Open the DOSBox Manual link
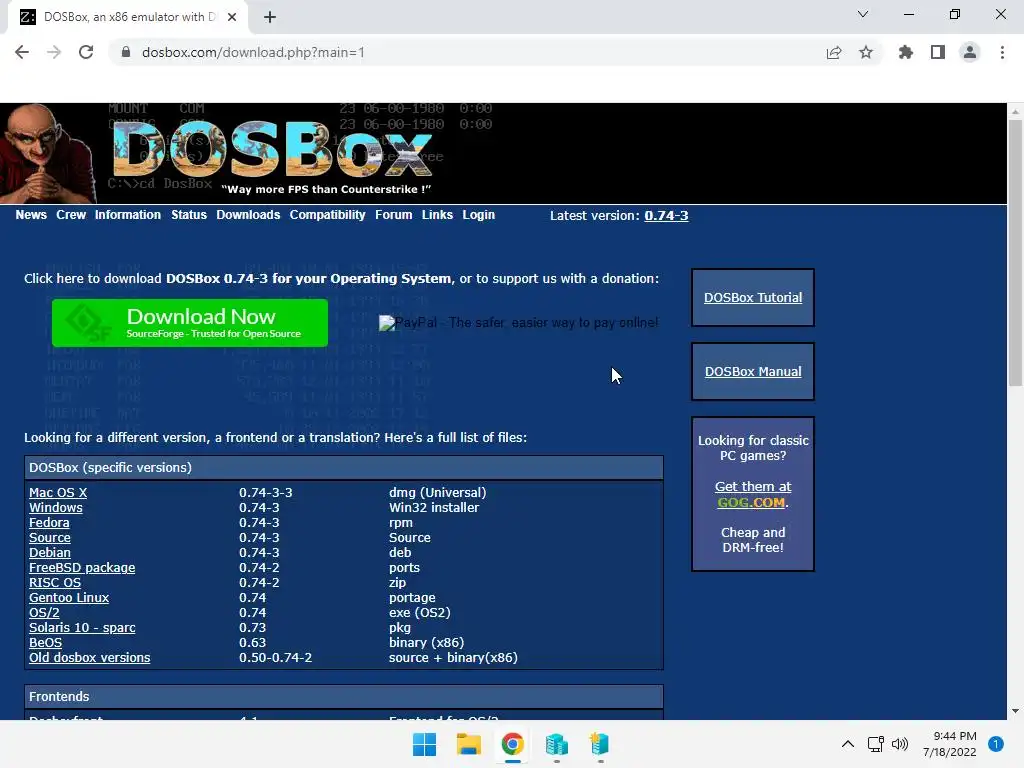This screenshot has width=1024, height=768. 753,372
